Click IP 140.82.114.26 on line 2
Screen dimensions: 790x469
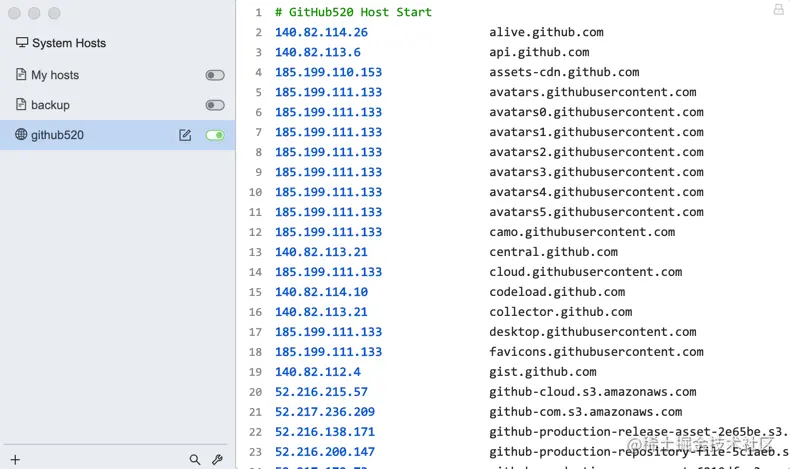321,32
